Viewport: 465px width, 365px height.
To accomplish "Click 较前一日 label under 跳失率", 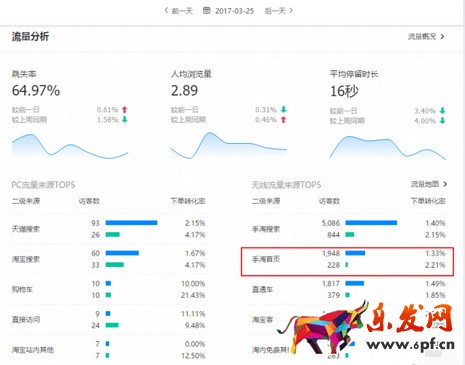I will coord(26,109).
